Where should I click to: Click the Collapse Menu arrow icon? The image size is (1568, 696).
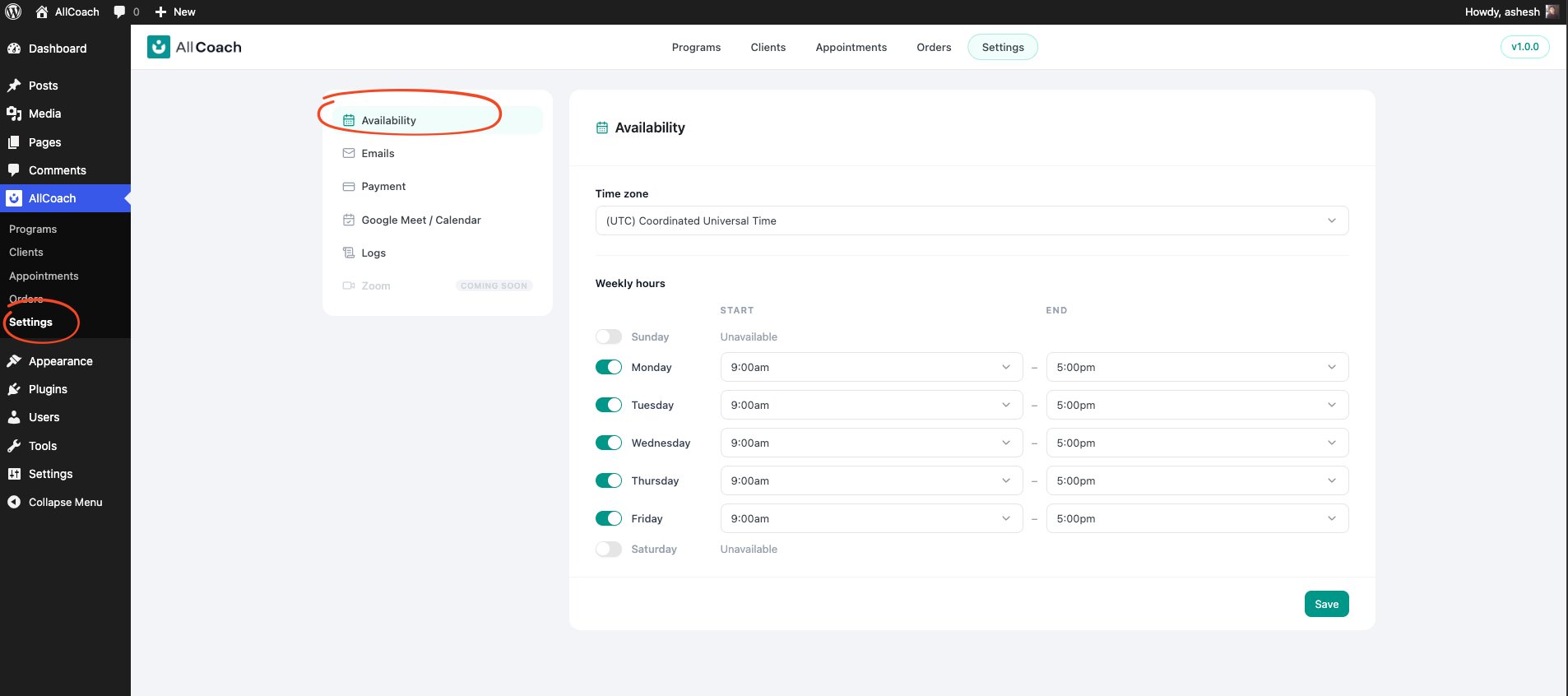pyautogui.click(x=14, y=502)
